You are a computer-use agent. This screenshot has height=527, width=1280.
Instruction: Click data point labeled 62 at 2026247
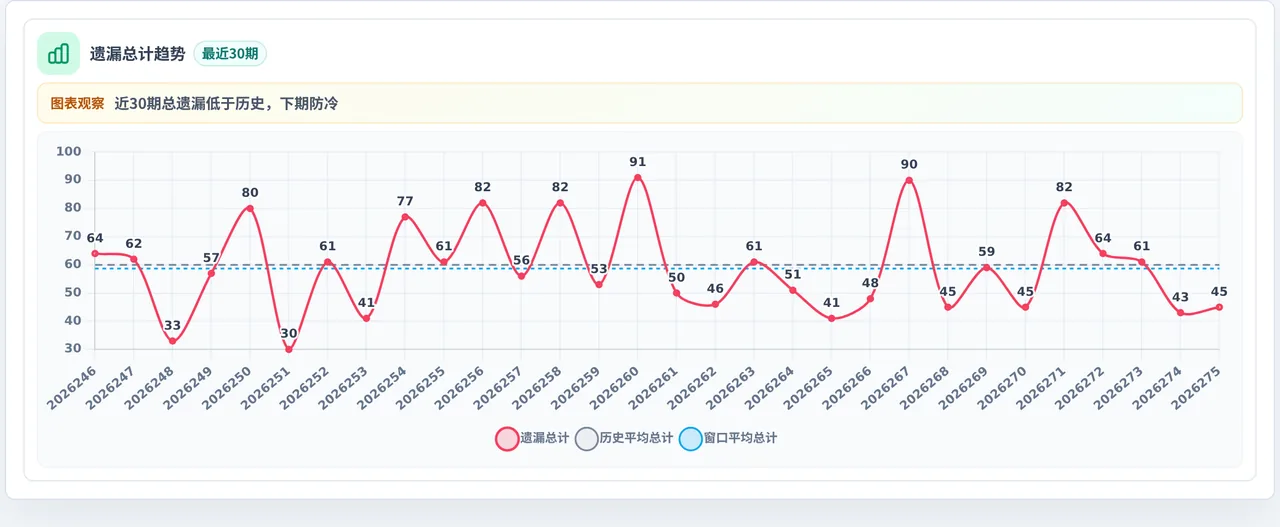[x=134, y=259]
